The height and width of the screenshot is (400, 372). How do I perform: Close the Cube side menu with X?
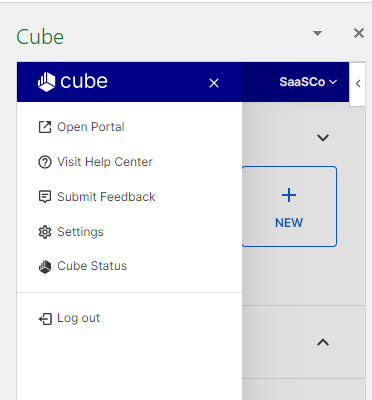[214, 83]
